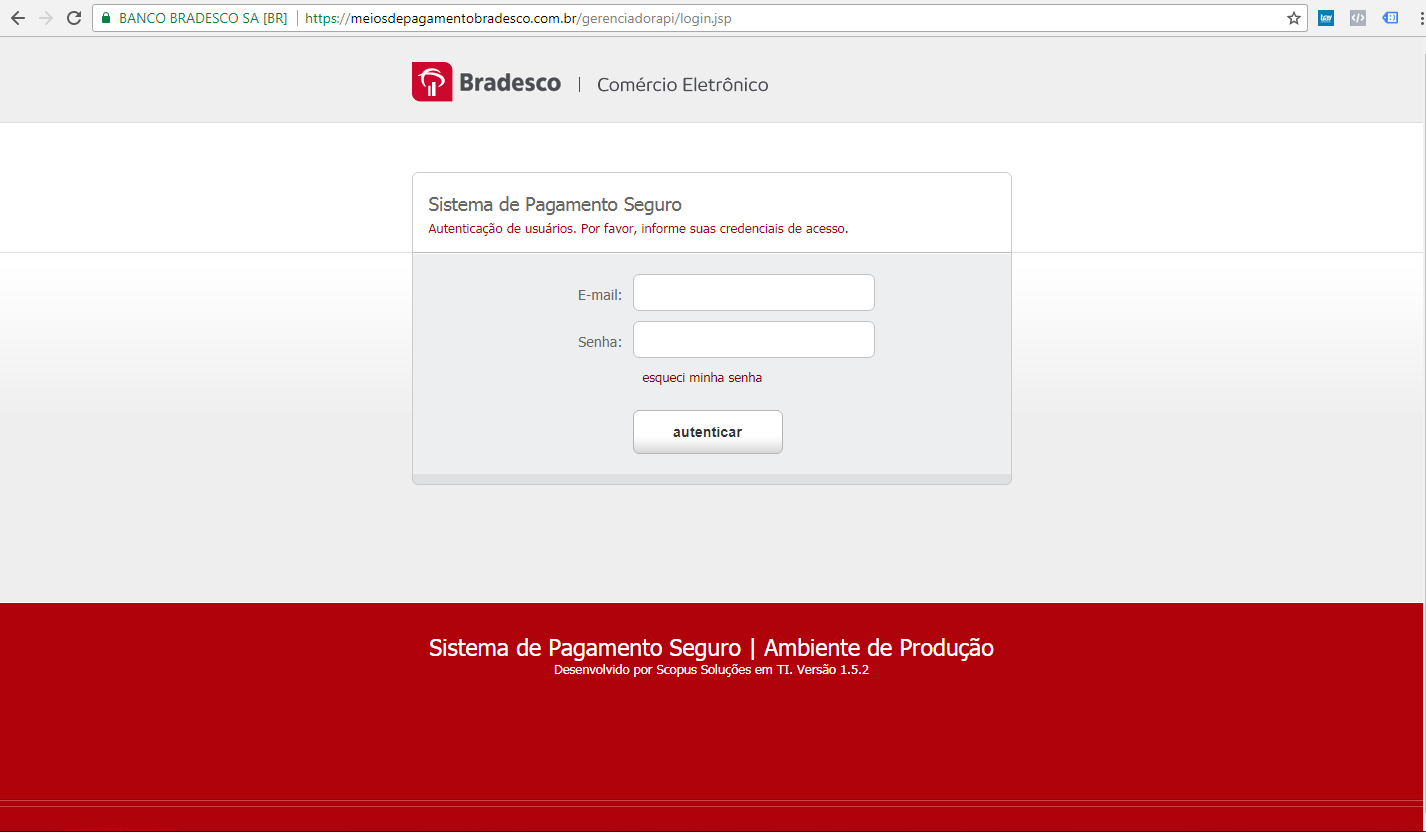The width and height of the screenshot is (1426, 832).
Task: Click 'Sistema de Pagamento Seguro' form heading
Action: click(555, 205)
